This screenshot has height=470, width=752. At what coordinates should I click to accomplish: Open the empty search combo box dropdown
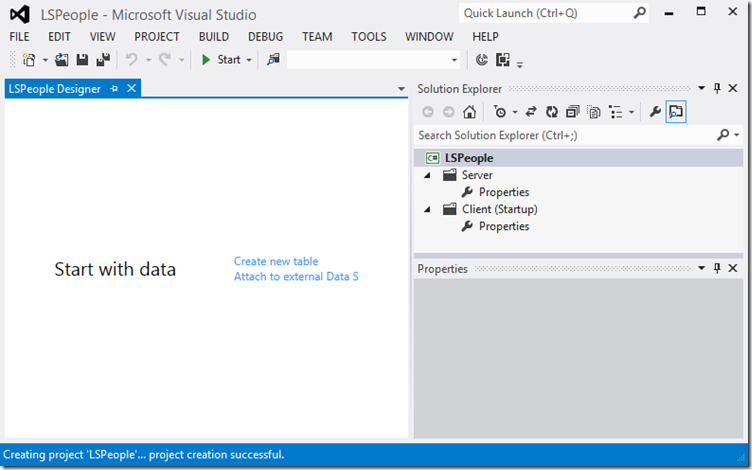(x=454, y=60)
